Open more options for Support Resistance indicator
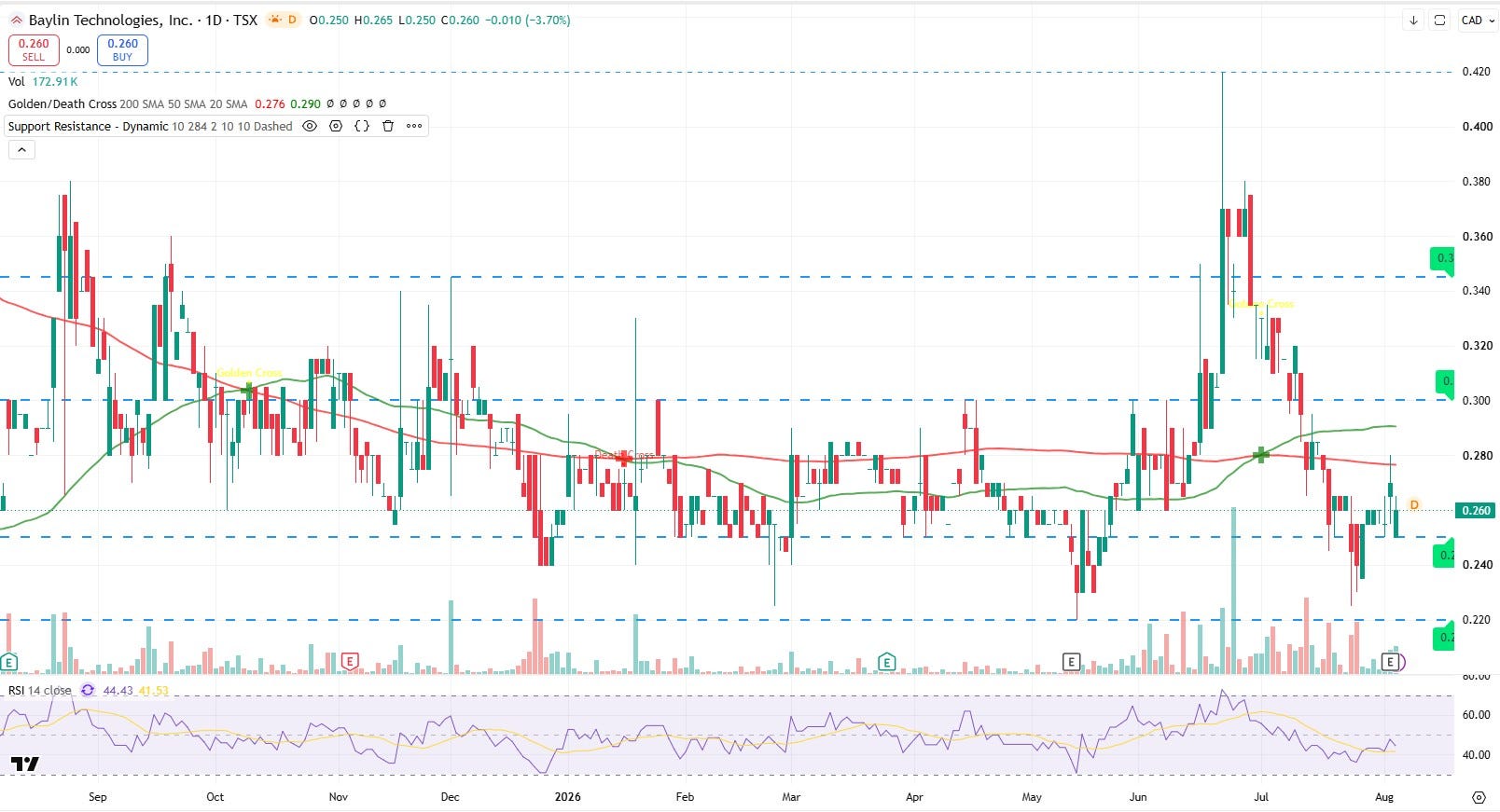This screenshot has height=812, width=1500. point(414,126)
